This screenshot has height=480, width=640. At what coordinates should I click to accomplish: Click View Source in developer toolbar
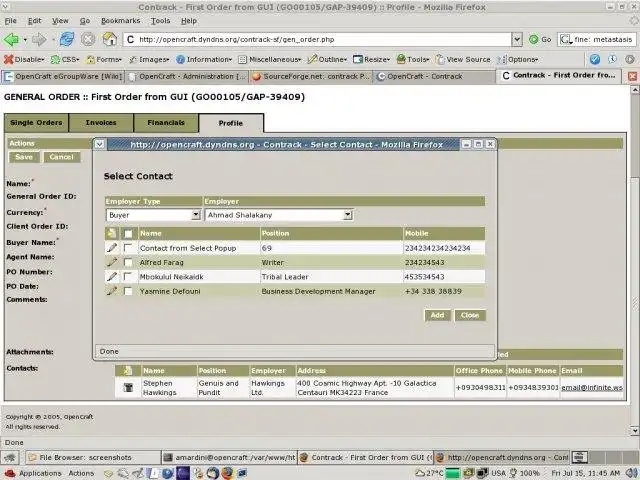click(x=463, y=60)
